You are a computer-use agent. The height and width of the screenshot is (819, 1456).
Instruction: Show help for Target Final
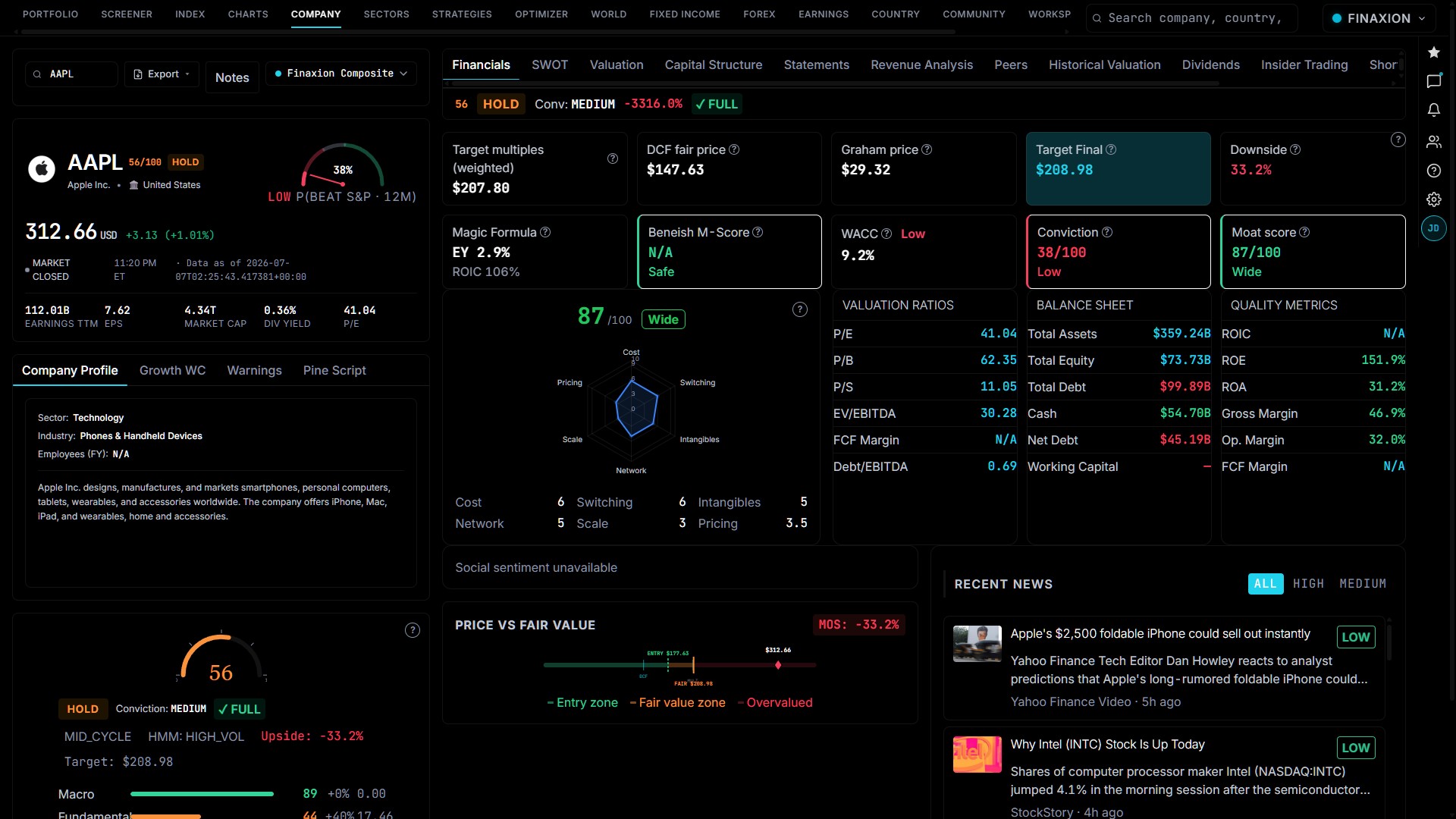[1111, 149]
